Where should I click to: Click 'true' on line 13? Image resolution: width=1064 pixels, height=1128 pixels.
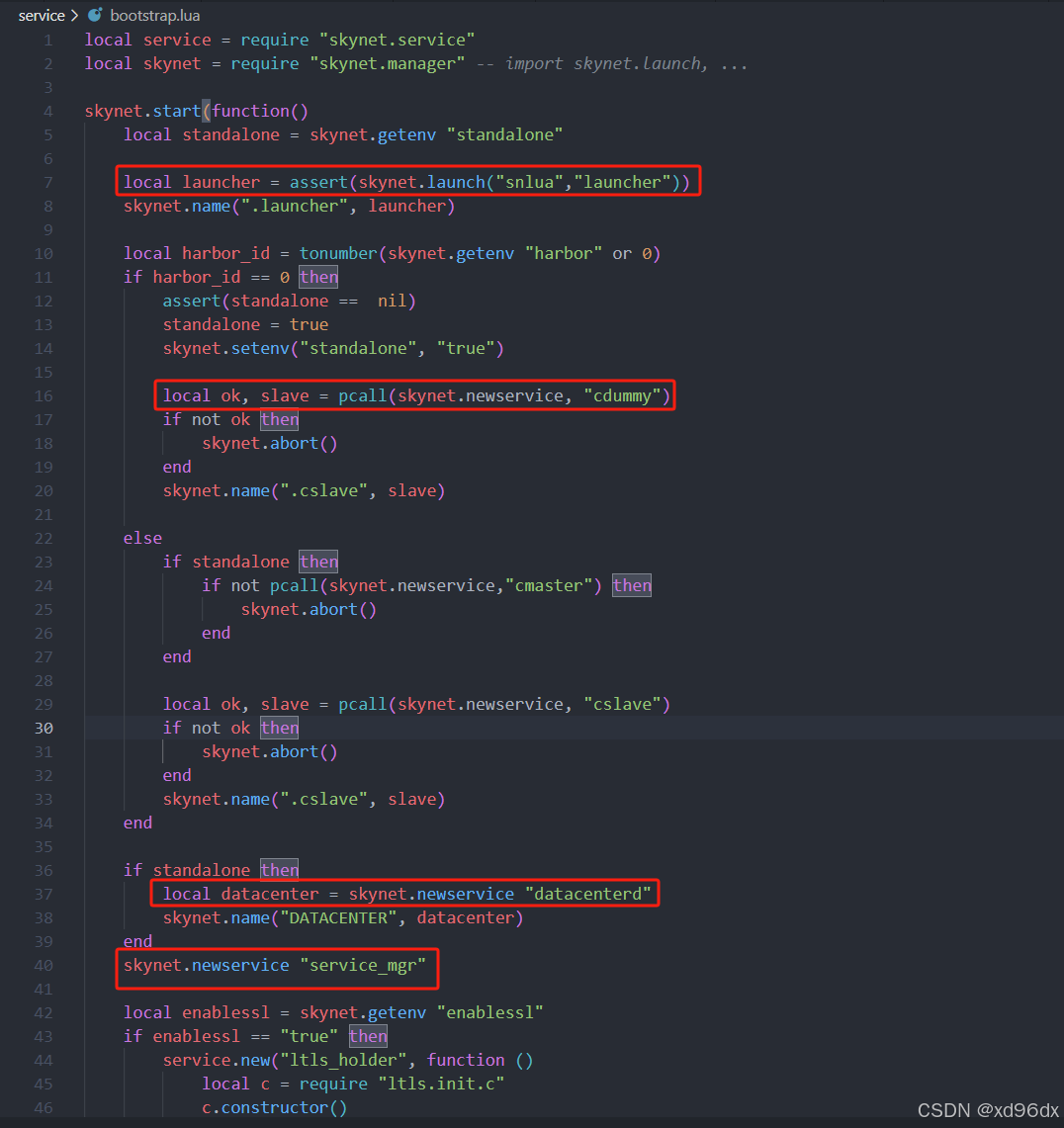309,324
